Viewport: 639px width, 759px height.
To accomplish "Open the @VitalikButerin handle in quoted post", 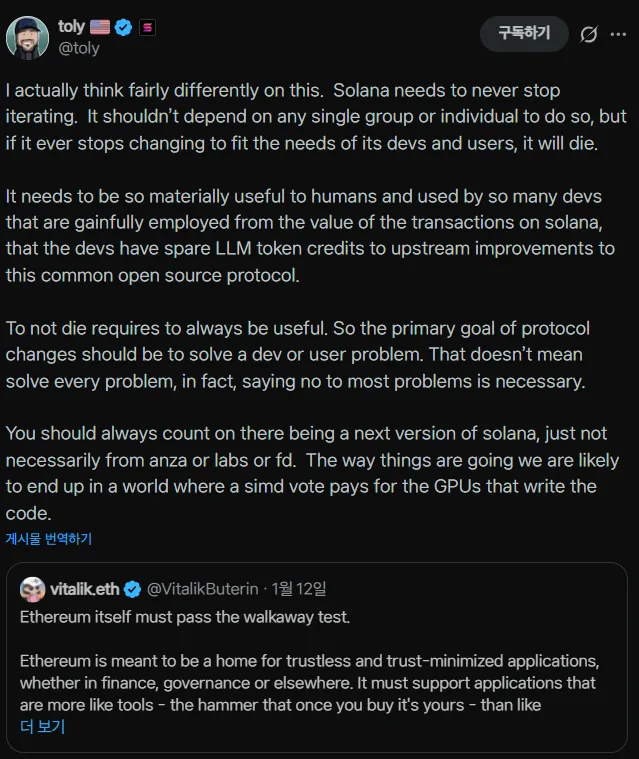I will [203, 589].
